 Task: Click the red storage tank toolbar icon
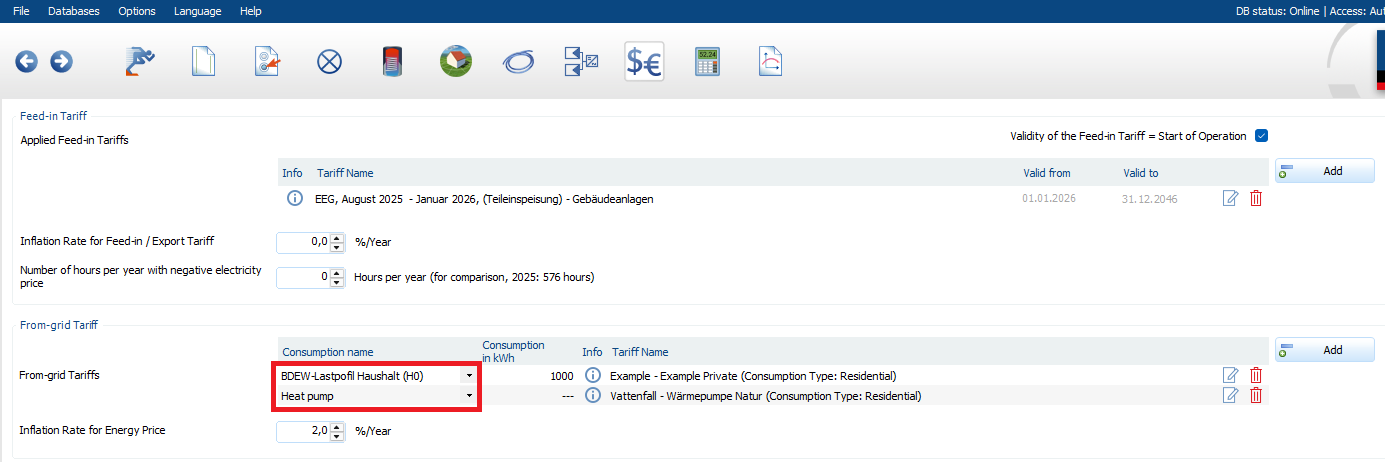pyautogui.click(x=391, y=62)
